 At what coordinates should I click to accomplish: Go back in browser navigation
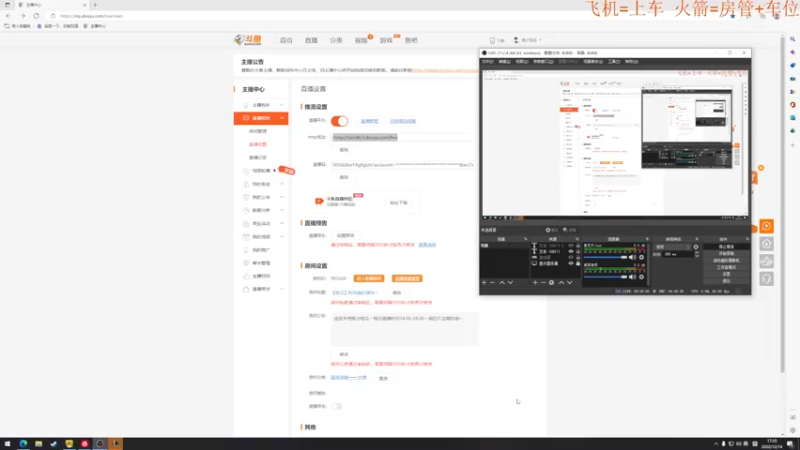tap(8, 16)
